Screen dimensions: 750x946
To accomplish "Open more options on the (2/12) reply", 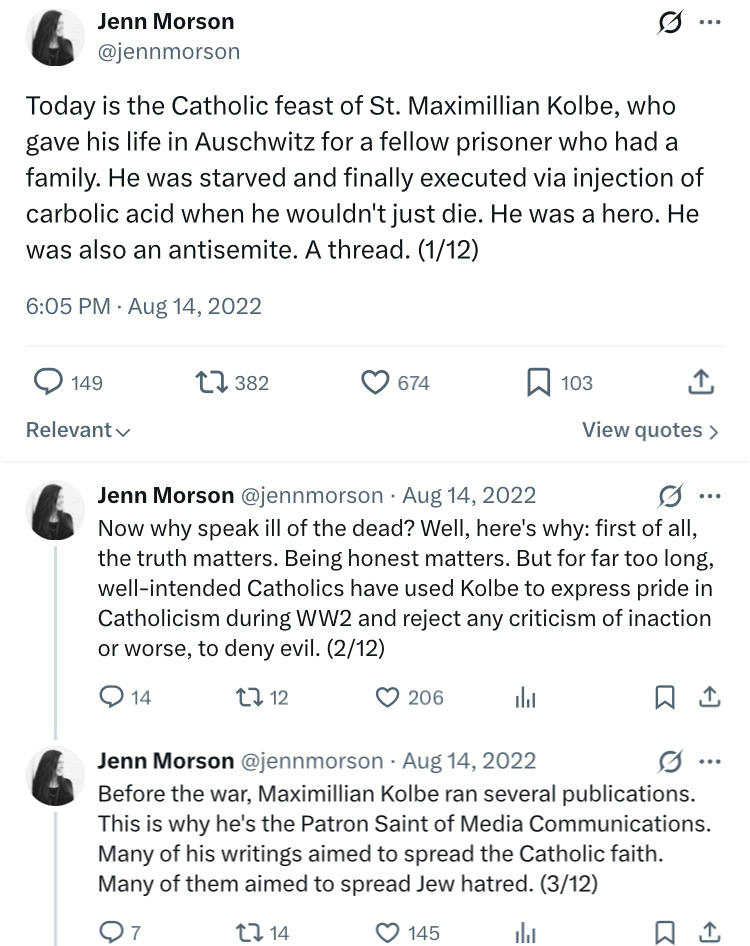I will (709, 496).
